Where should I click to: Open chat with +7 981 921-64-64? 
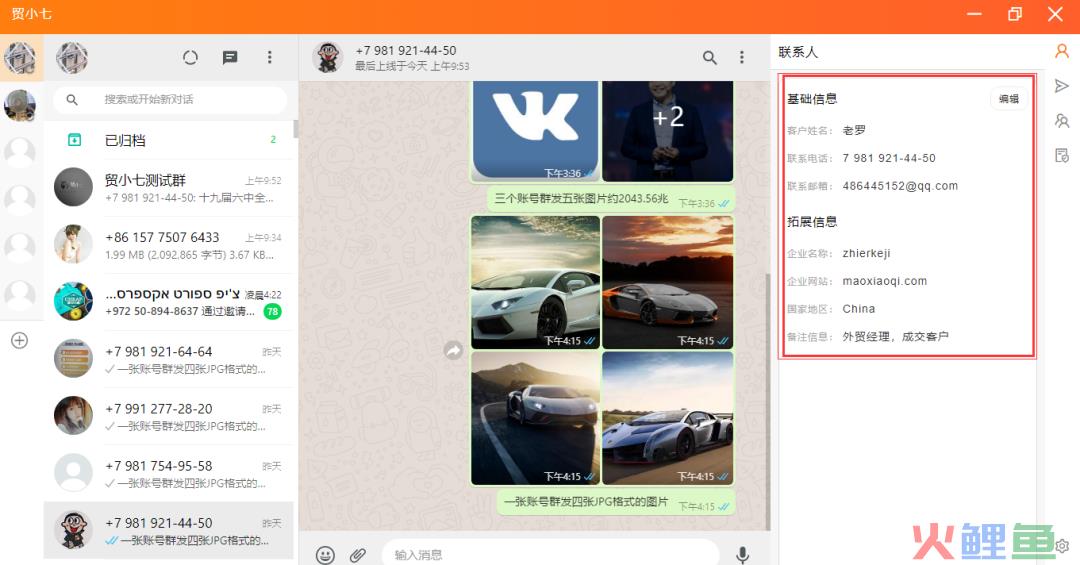(169, 359)
